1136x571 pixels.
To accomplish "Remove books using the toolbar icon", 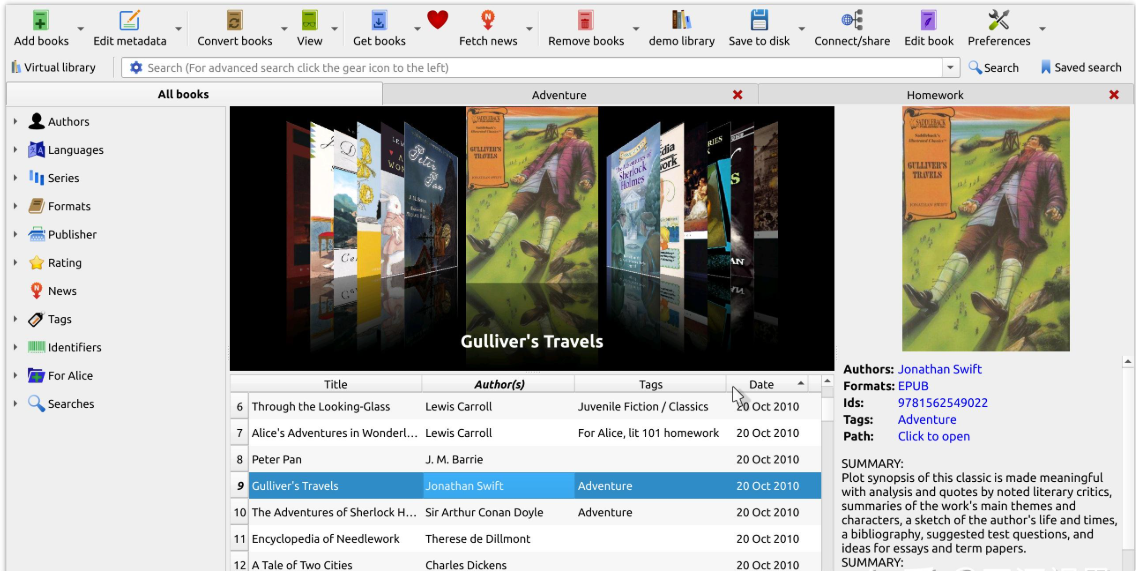I will pyautogui.click(x=585, y=28).
